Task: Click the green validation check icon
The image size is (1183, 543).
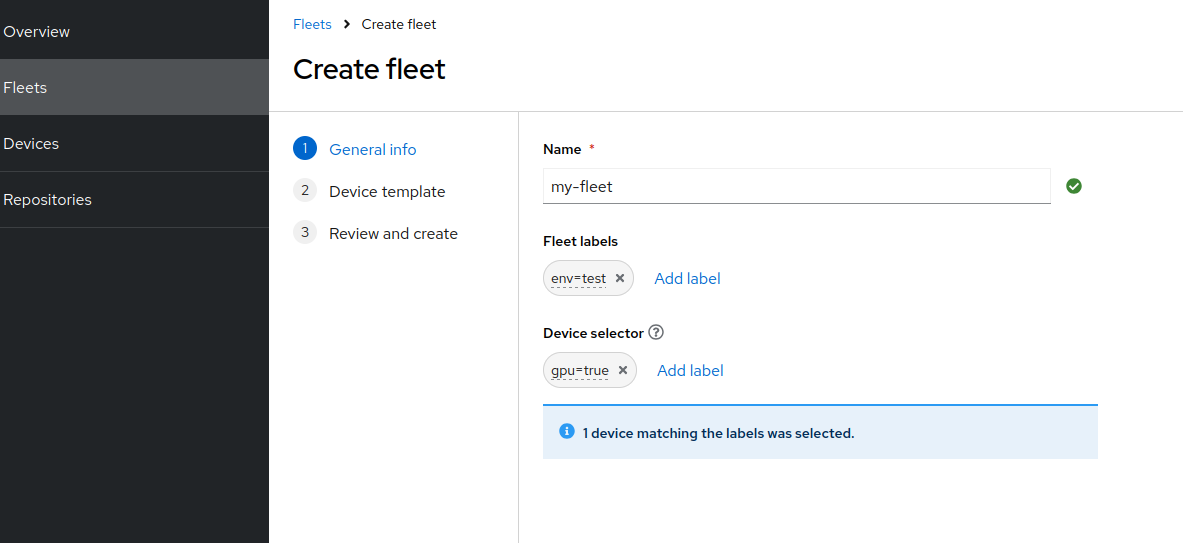Action: pos(1074,186)
